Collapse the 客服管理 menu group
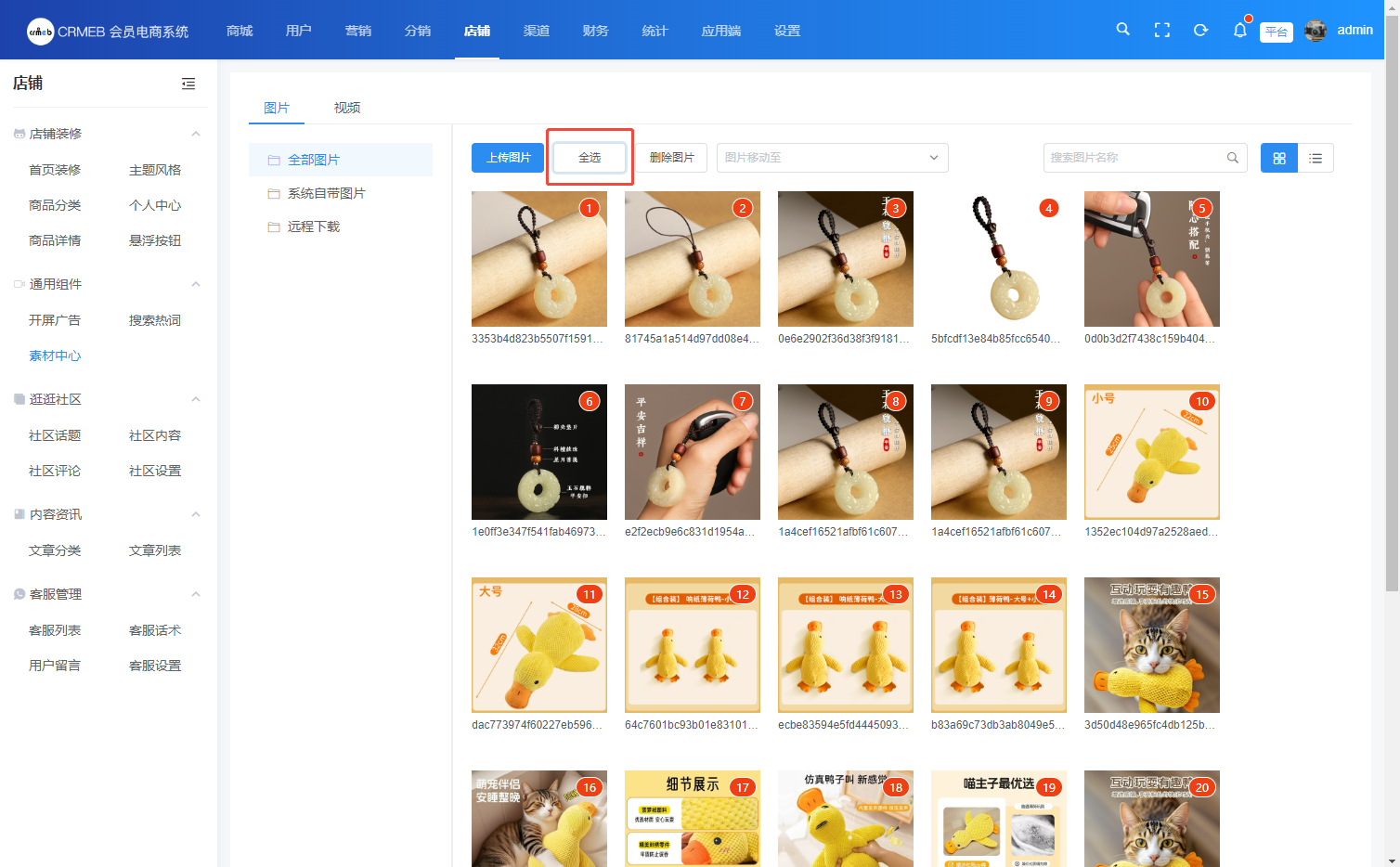Screen dimensions: 1400x867 click(x=196, y=594)
